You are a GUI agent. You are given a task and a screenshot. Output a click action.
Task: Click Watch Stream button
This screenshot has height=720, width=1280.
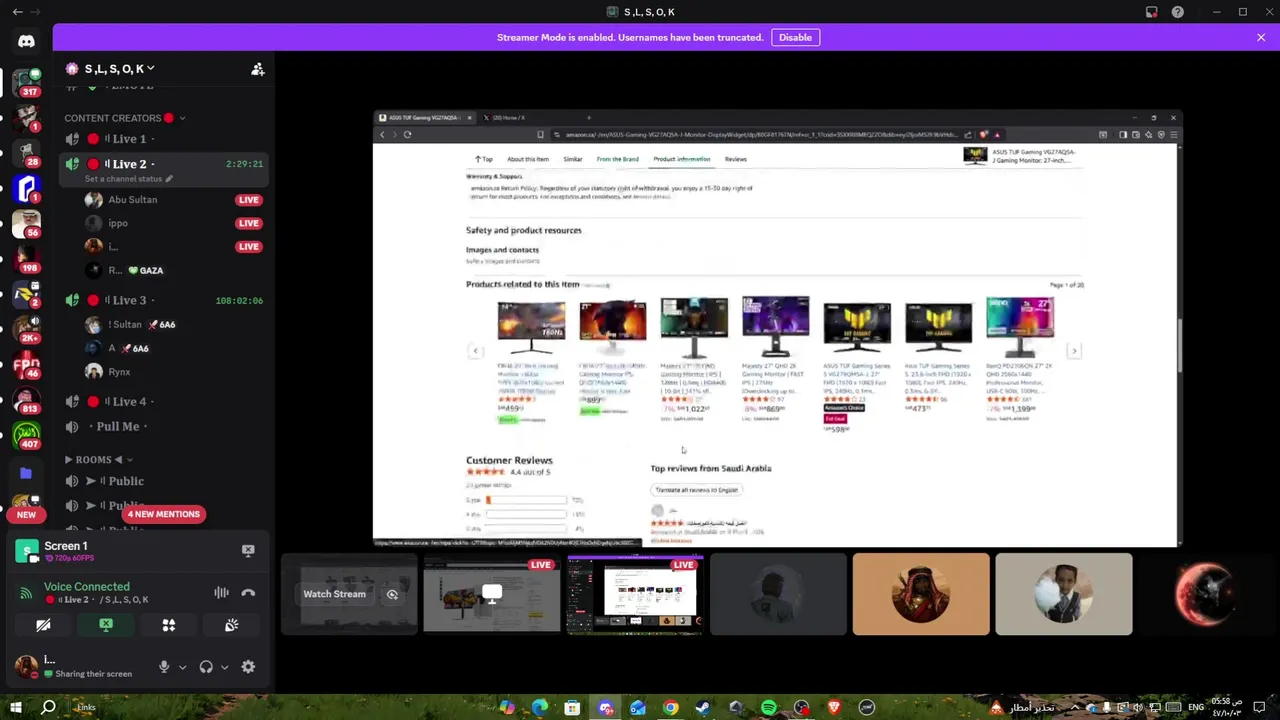point(334,594)
